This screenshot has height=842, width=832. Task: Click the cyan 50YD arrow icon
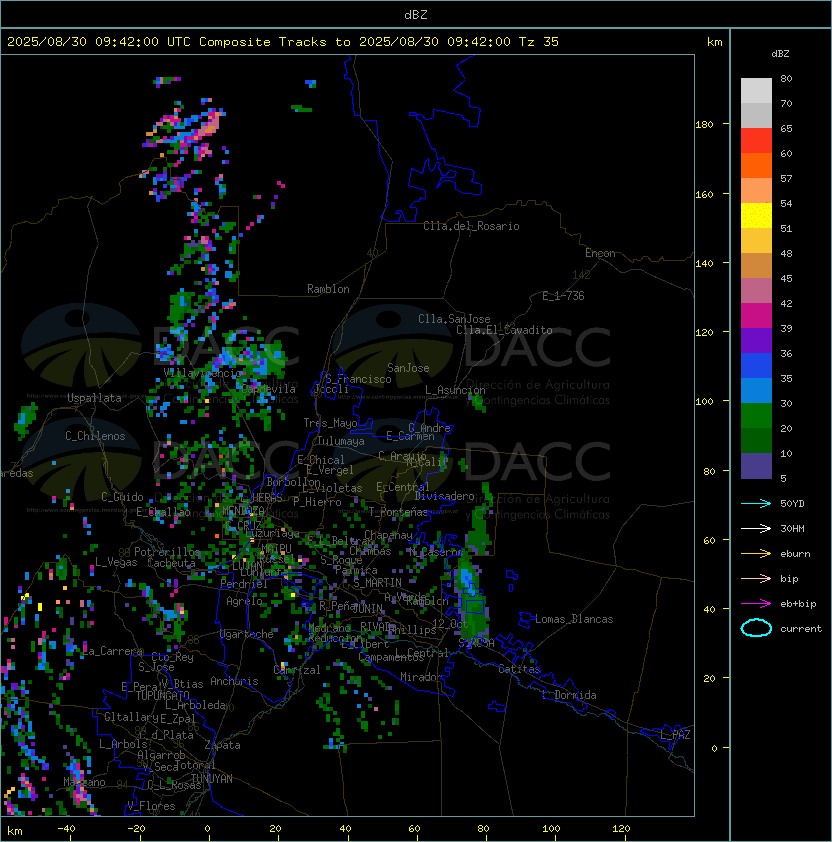pyautogui.click(x=757, y=503)
